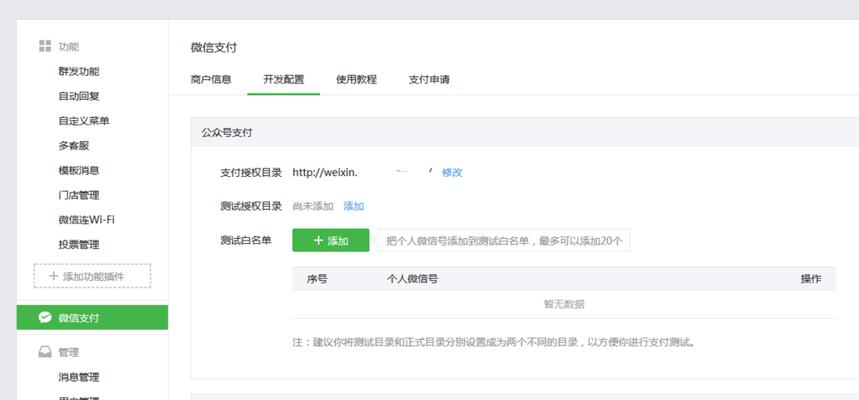The image size is (859, 400).
Task: Click the 公众号支付 section header
Action: 227,133
